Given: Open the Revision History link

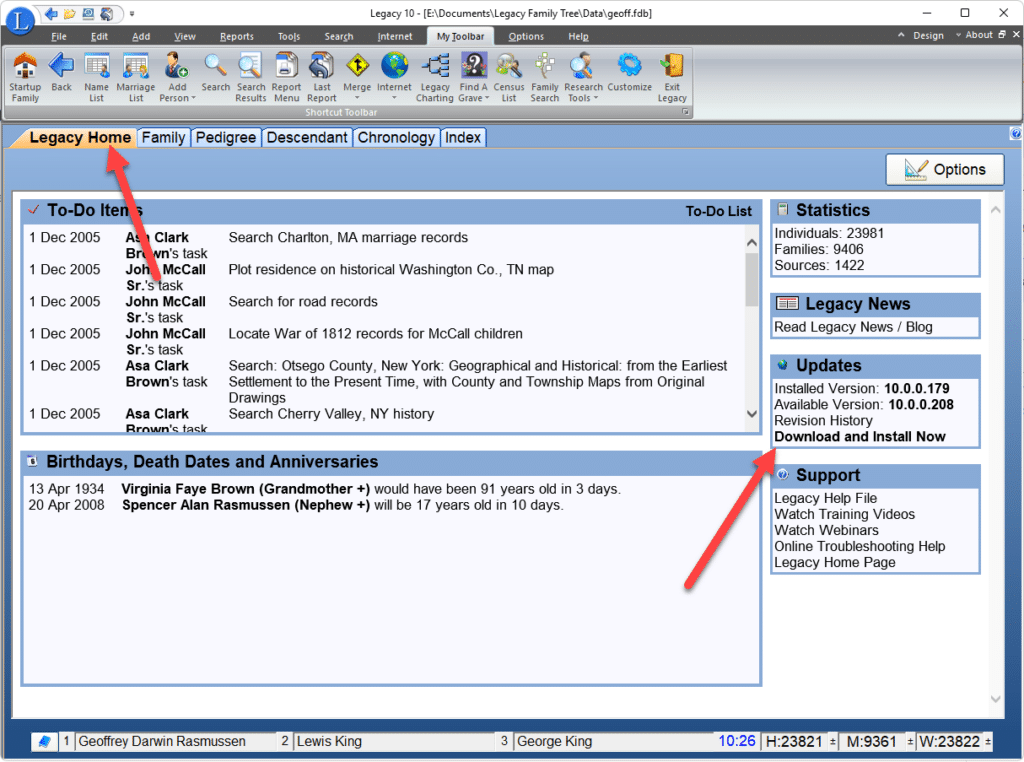Looking at the screenshot, I should 823,421.
